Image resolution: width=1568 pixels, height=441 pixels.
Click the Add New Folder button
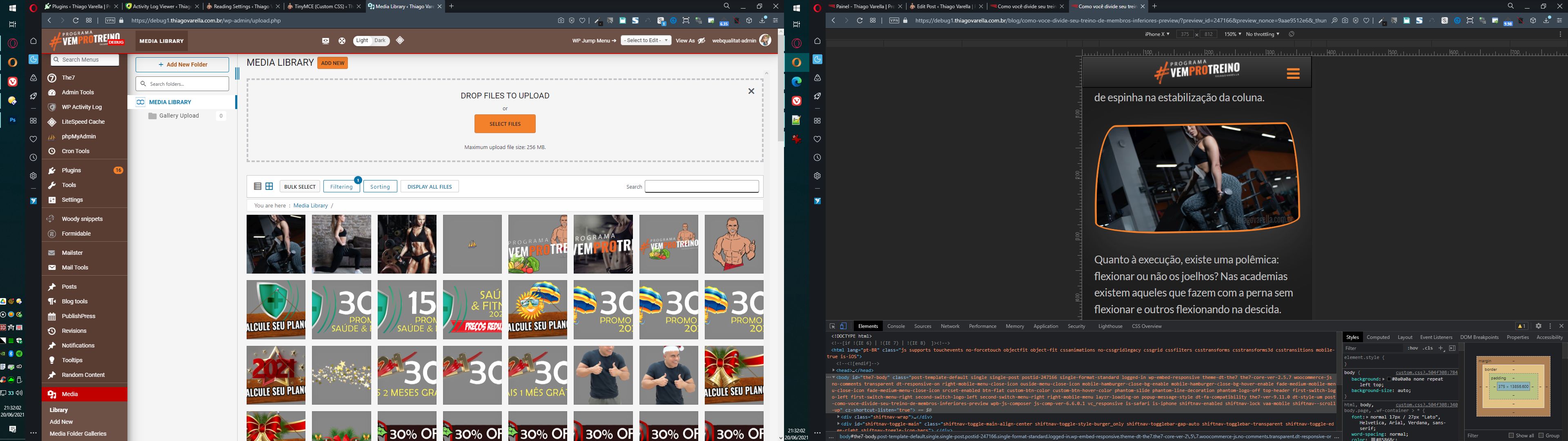pos(183,65)
